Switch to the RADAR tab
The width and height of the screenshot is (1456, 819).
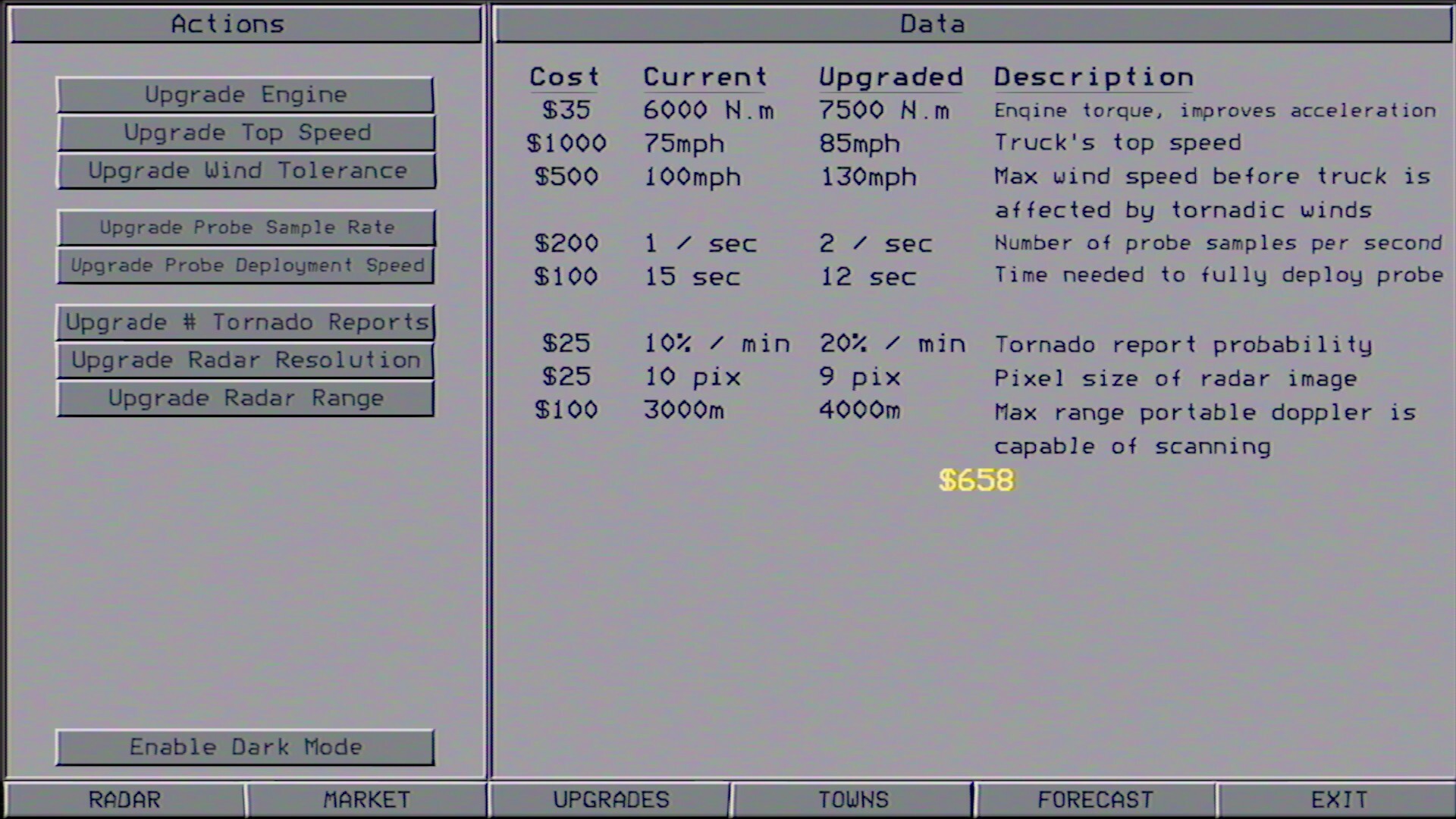tap(124, 799)
